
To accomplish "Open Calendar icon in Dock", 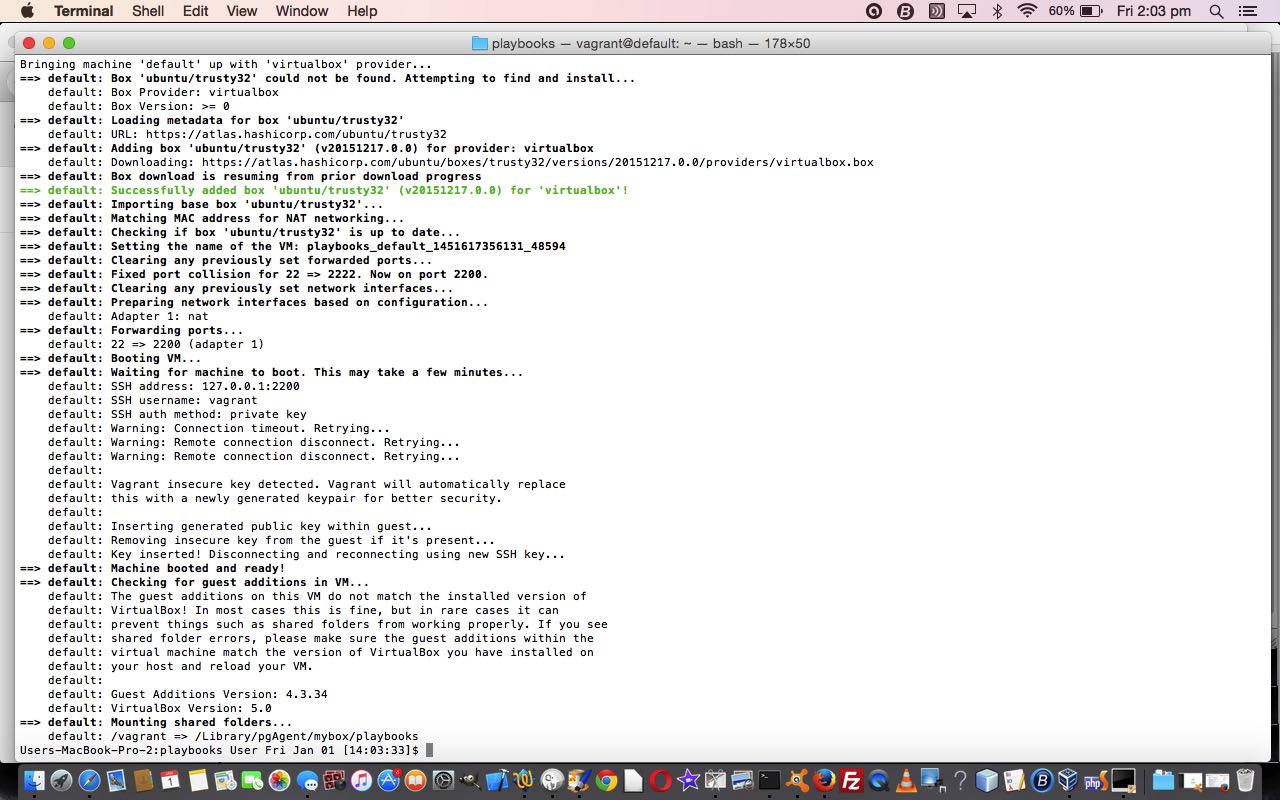I will coord(170,781).
